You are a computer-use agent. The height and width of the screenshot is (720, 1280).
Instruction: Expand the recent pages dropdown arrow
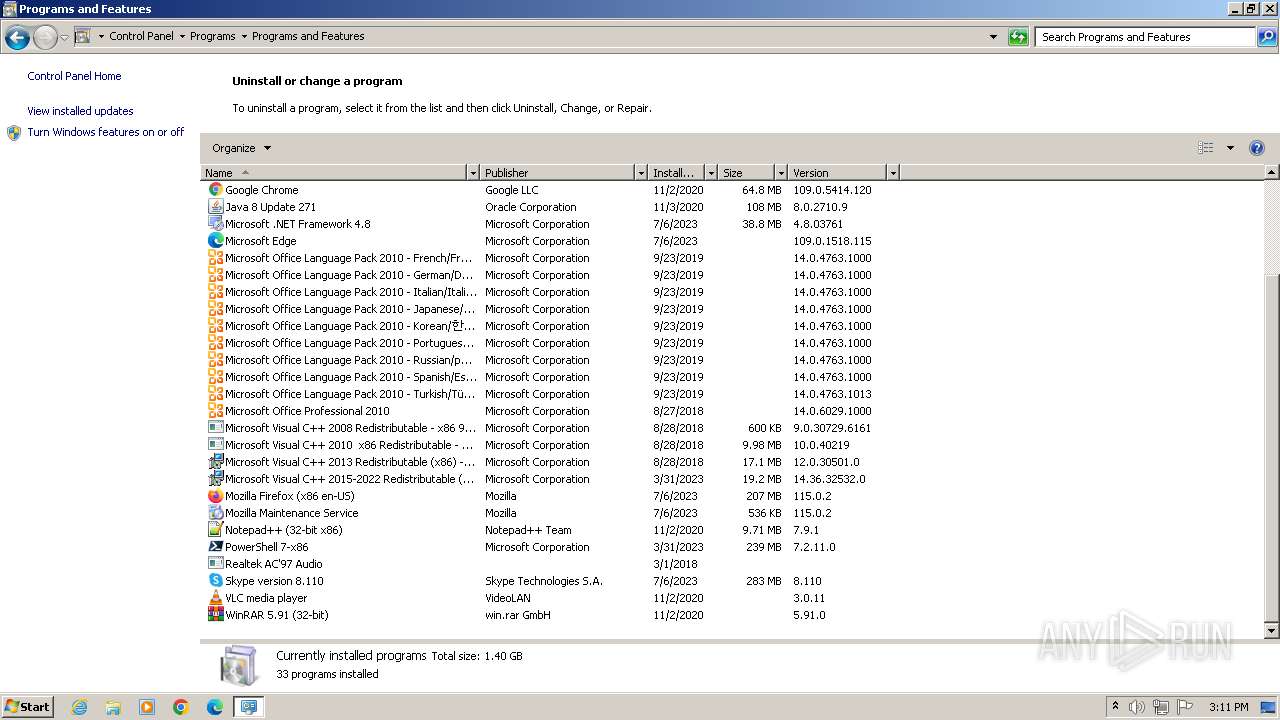click(64, 38)
